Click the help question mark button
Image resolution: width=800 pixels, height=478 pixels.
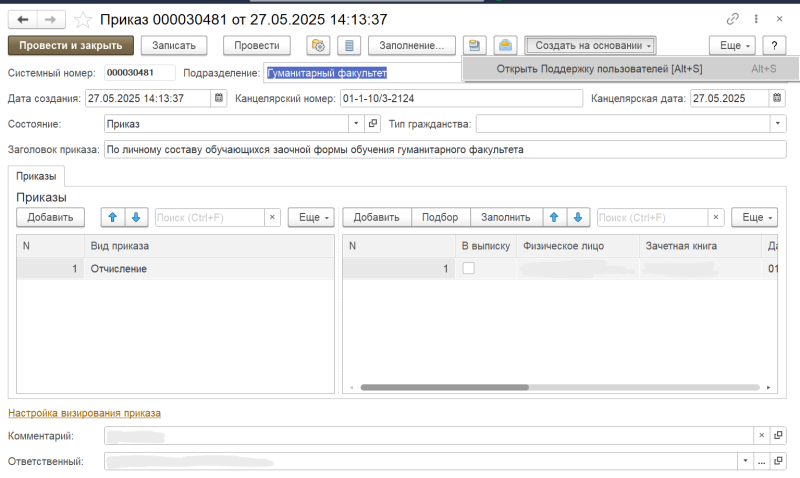(773, 45)
